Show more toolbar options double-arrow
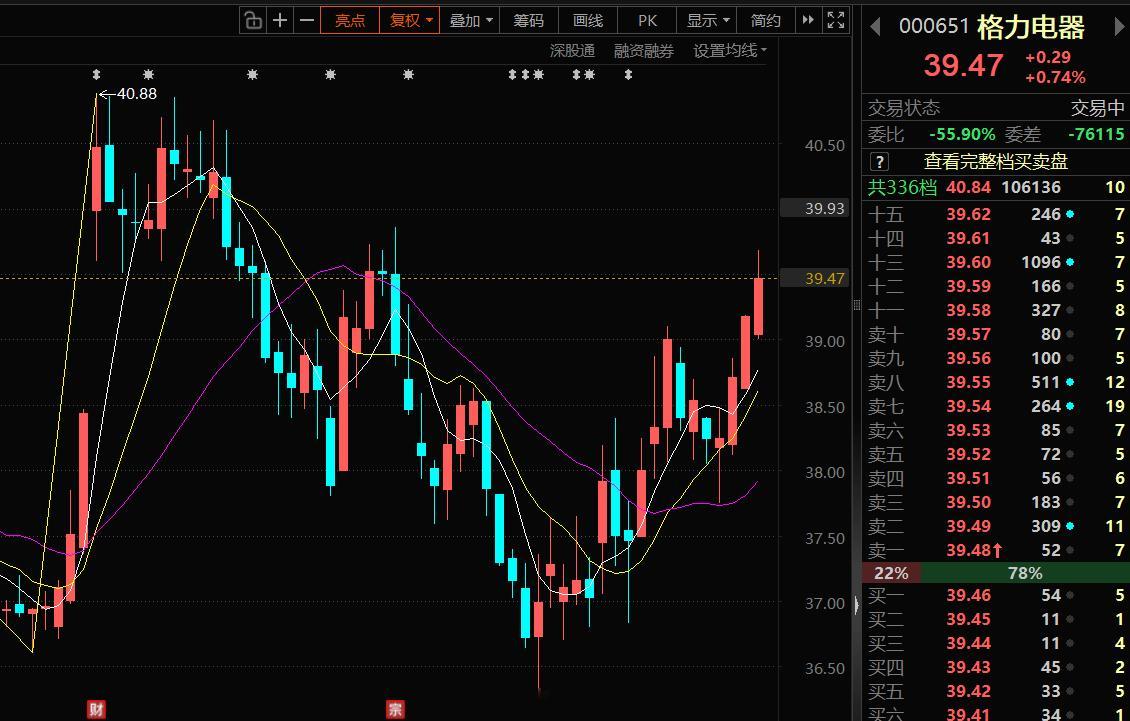The image size is (1130, 721). 808,20
